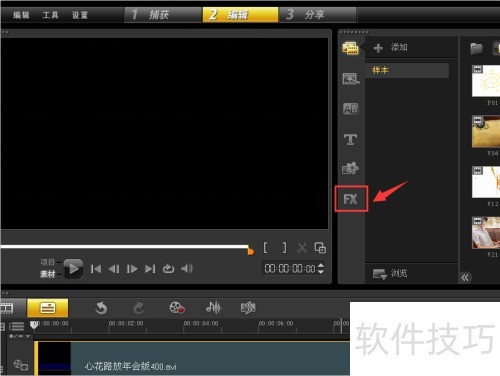Open the Sound Mixer

coord(213,308)
